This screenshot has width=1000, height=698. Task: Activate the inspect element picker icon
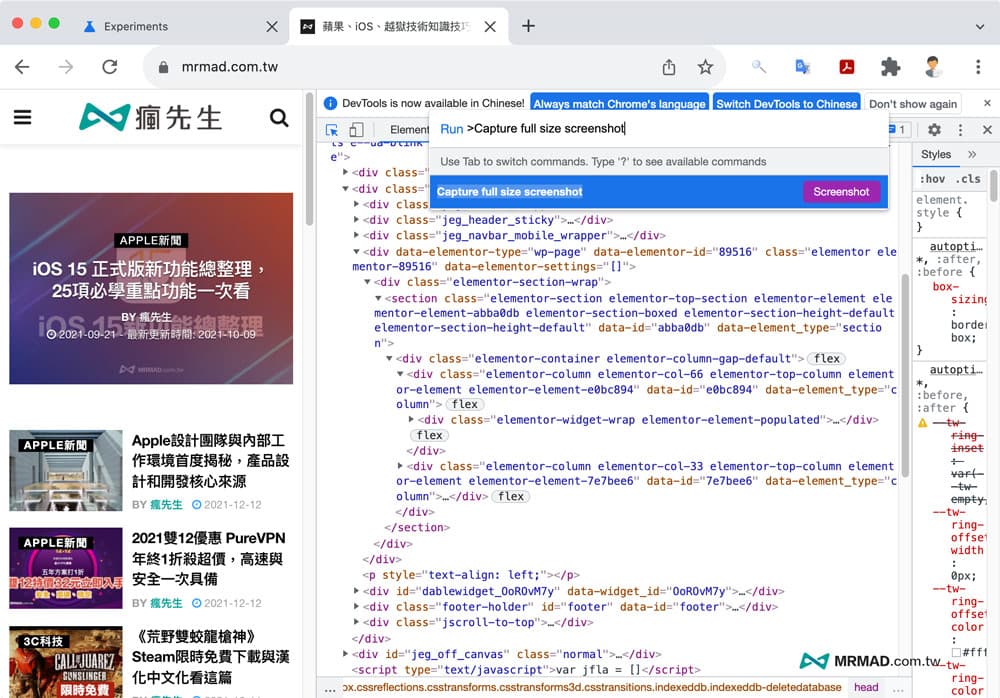tap(332, 130)
